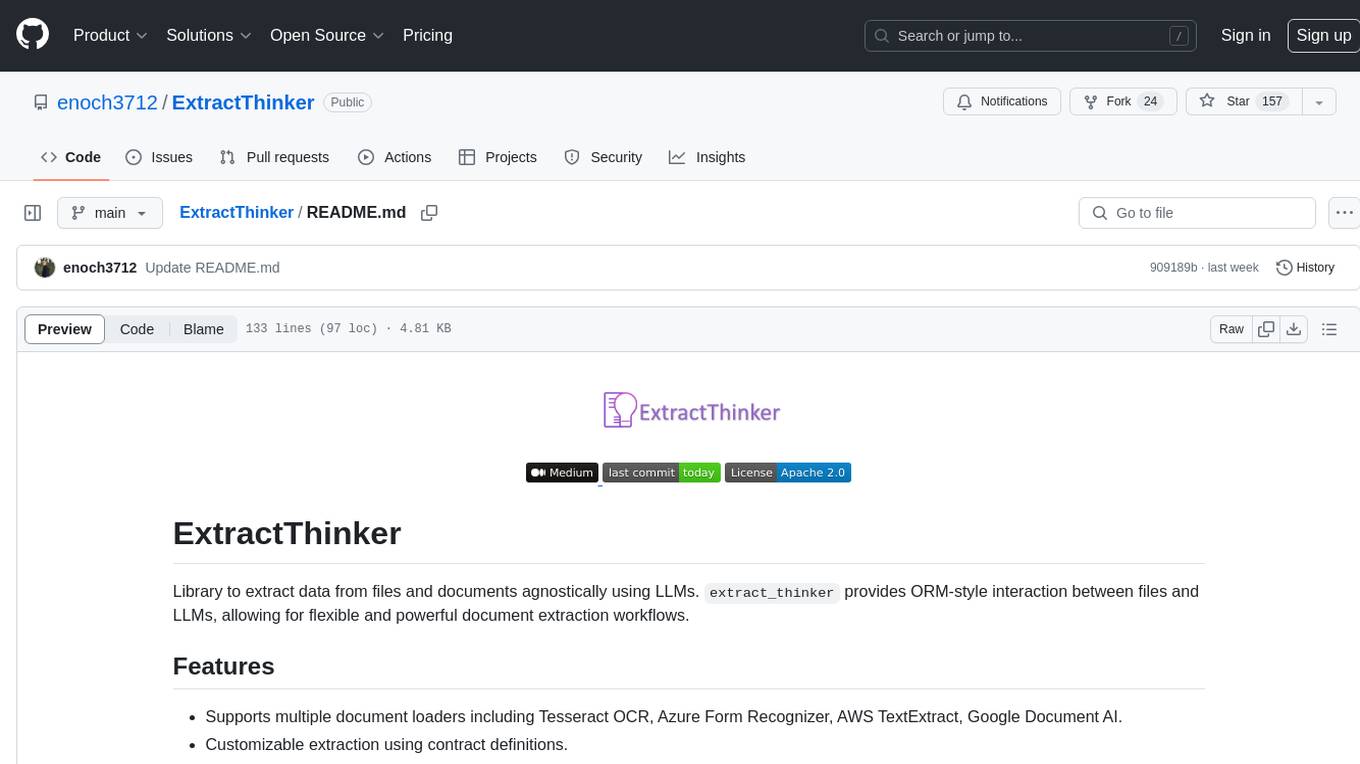Open the Raw file view
Screen dimensions: 1360x764
(1231, 329)
